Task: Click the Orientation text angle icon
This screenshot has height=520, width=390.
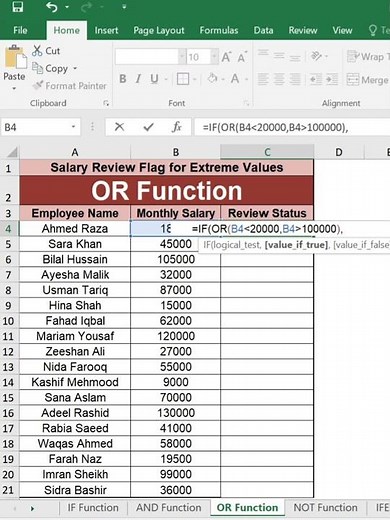Action: (316, 56)
